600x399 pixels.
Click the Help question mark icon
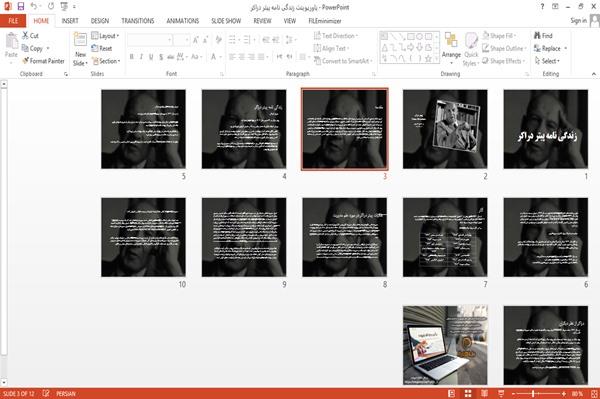(542, 7)
